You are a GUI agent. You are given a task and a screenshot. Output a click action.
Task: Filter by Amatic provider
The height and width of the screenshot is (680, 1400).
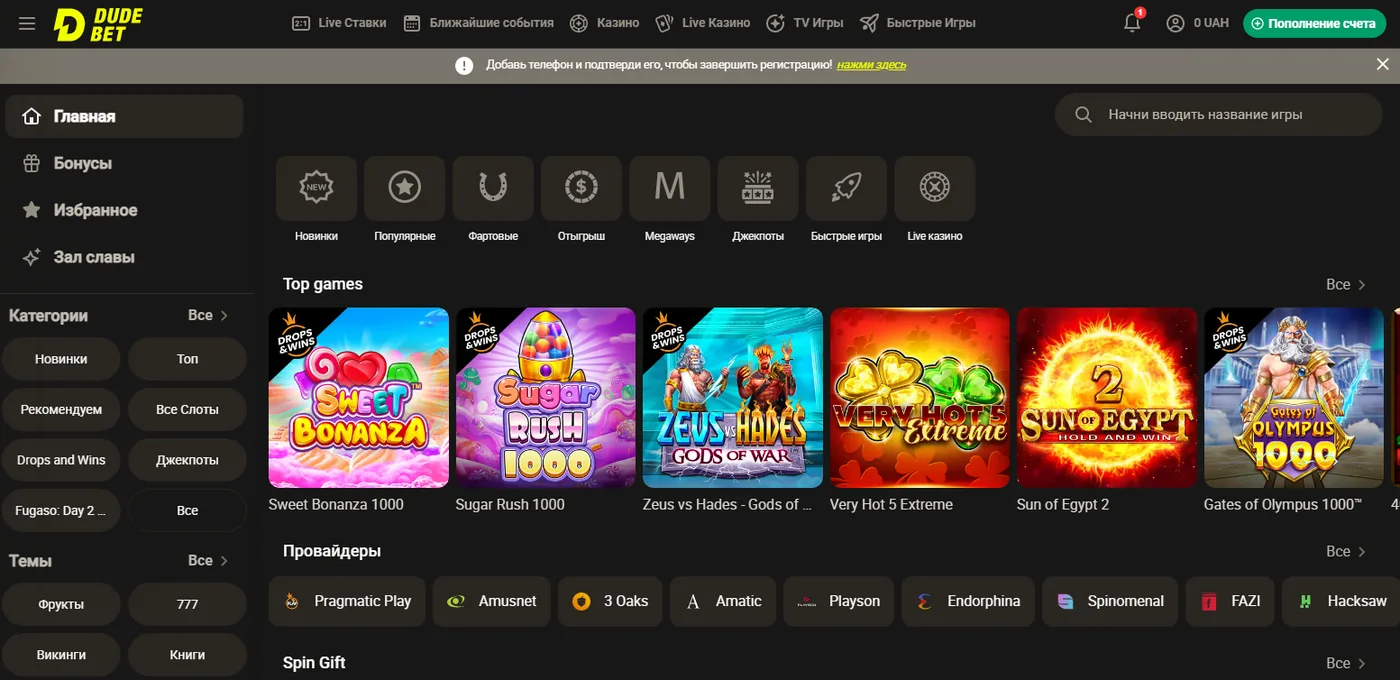point(723,601)
